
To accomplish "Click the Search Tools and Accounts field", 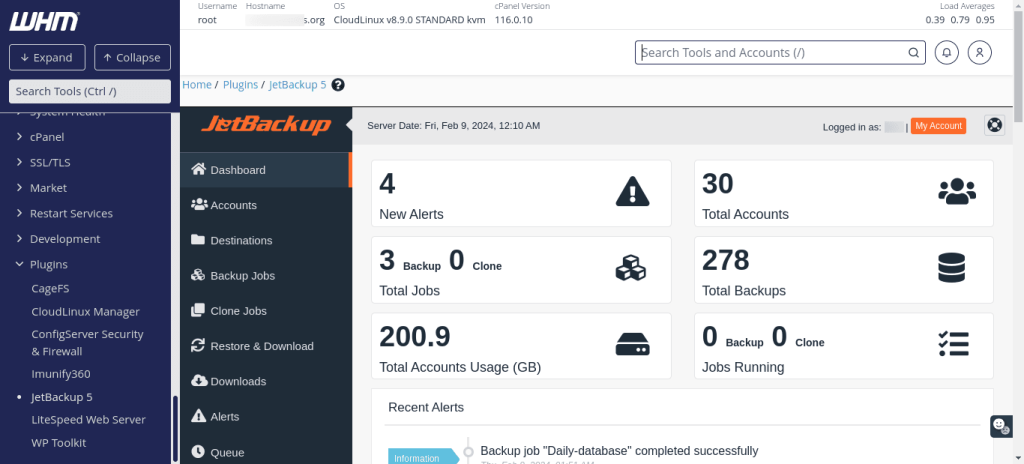I will [x=772, y=53].
